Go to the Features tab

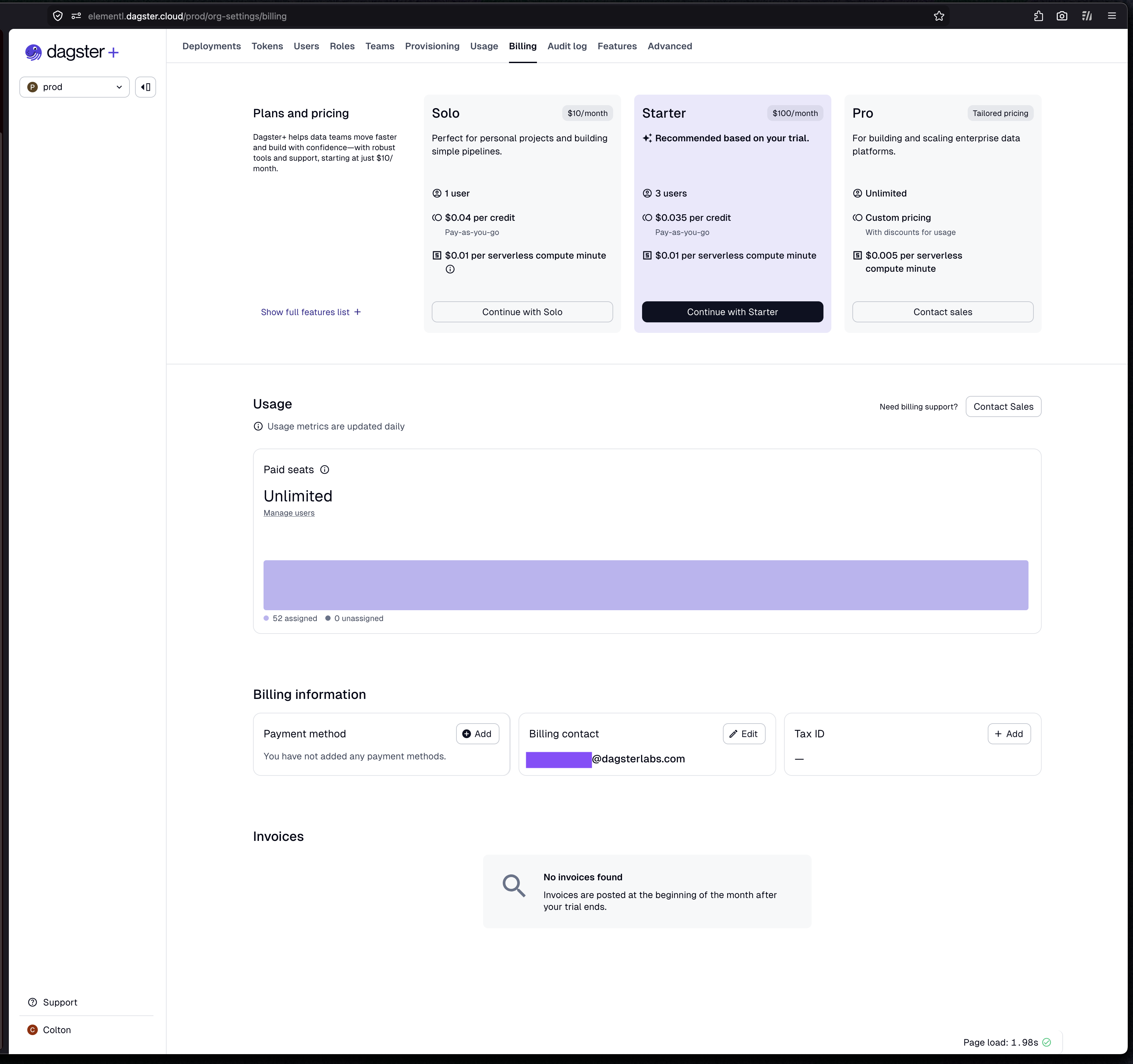pos(617,46)
